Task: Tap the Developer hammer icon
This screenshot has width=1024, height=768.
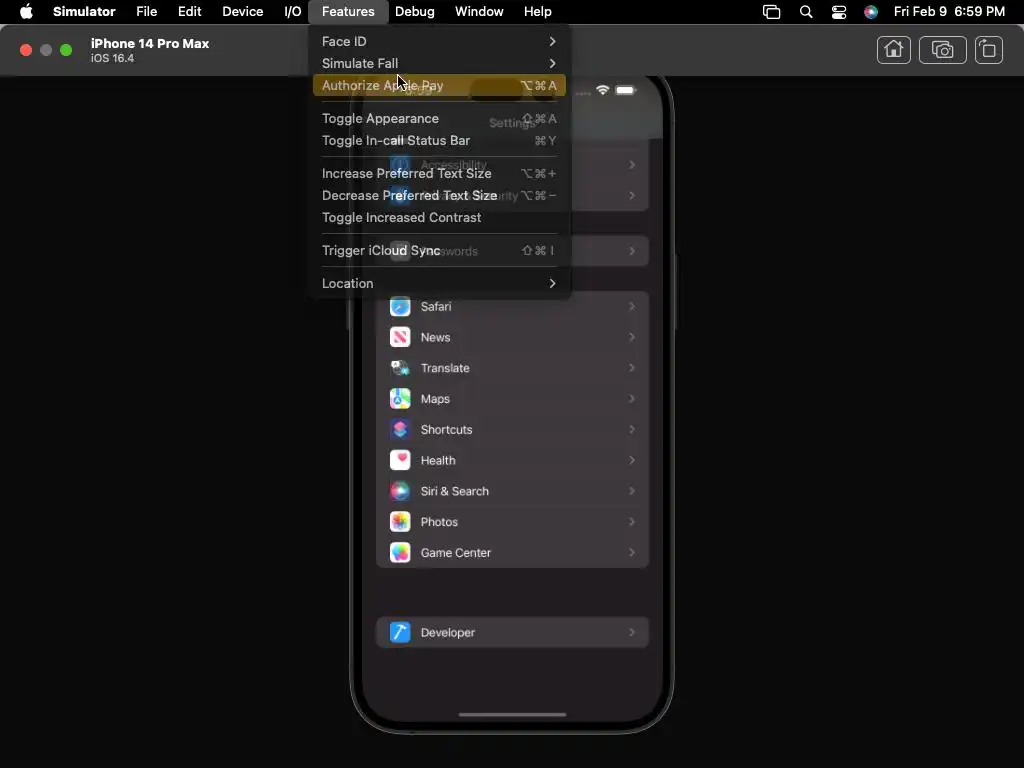Action: click(x=400, y=632)
